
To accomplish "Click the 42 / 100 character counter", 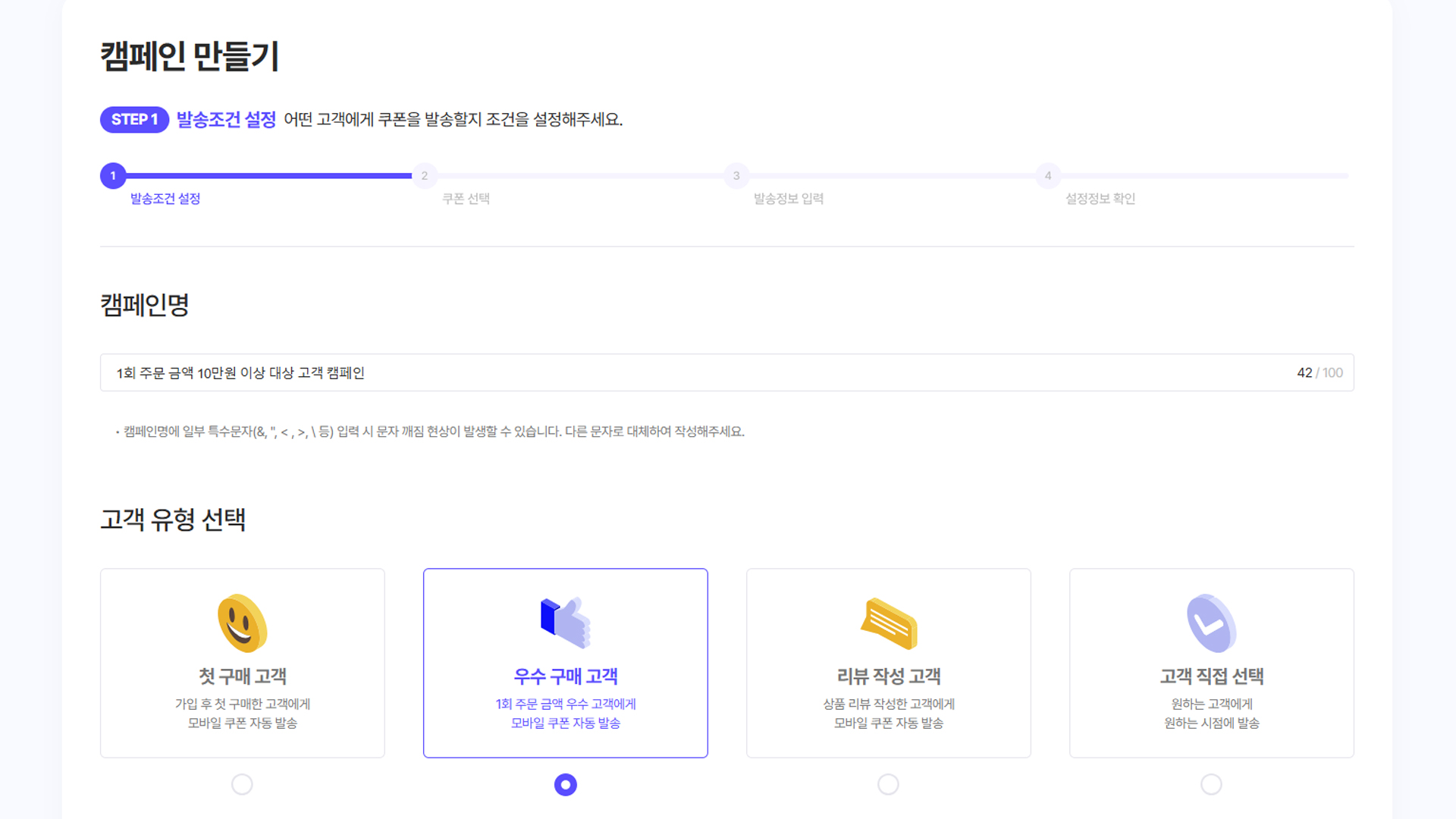I will coord(1319,372).
